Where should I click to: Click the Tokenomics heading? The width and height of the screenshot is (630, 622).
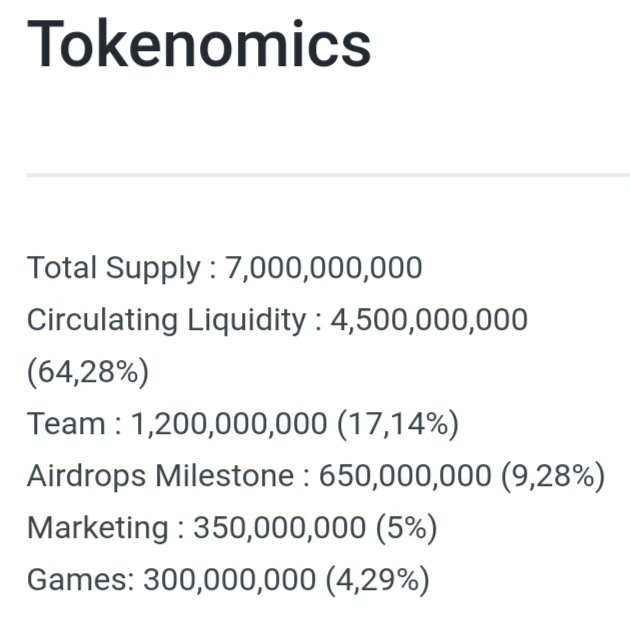198,43
